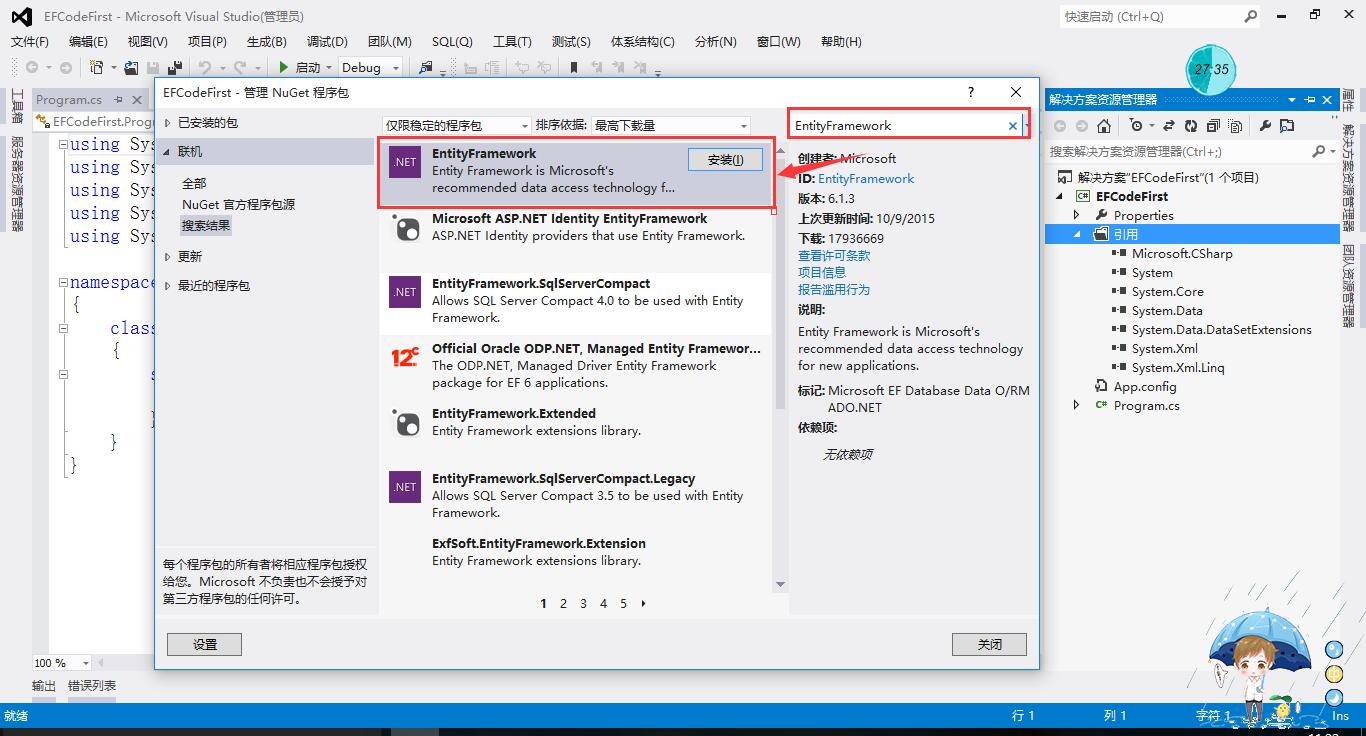
Task: Open the 调试(D) menu
Action: pyautogui.click(x=327, y=41)
